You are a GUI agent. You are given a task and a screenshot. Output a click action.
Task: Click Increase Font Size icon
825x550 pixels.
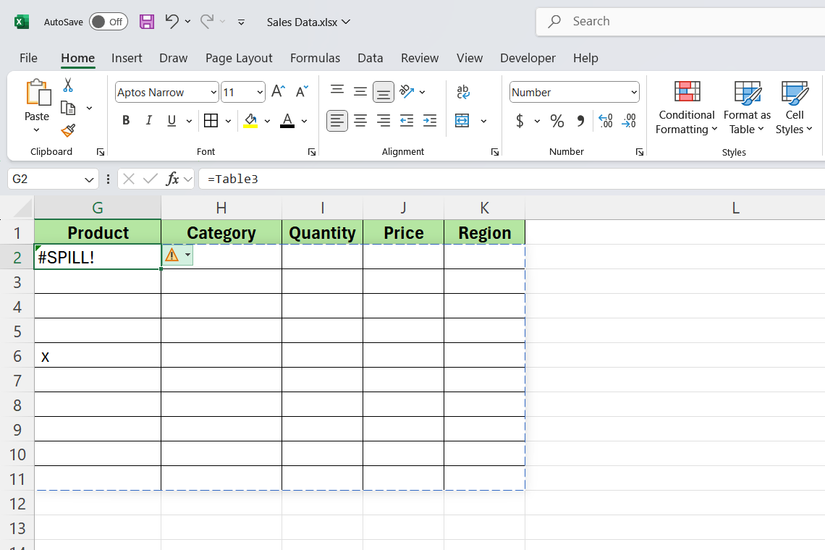click(x=278, y=92)
